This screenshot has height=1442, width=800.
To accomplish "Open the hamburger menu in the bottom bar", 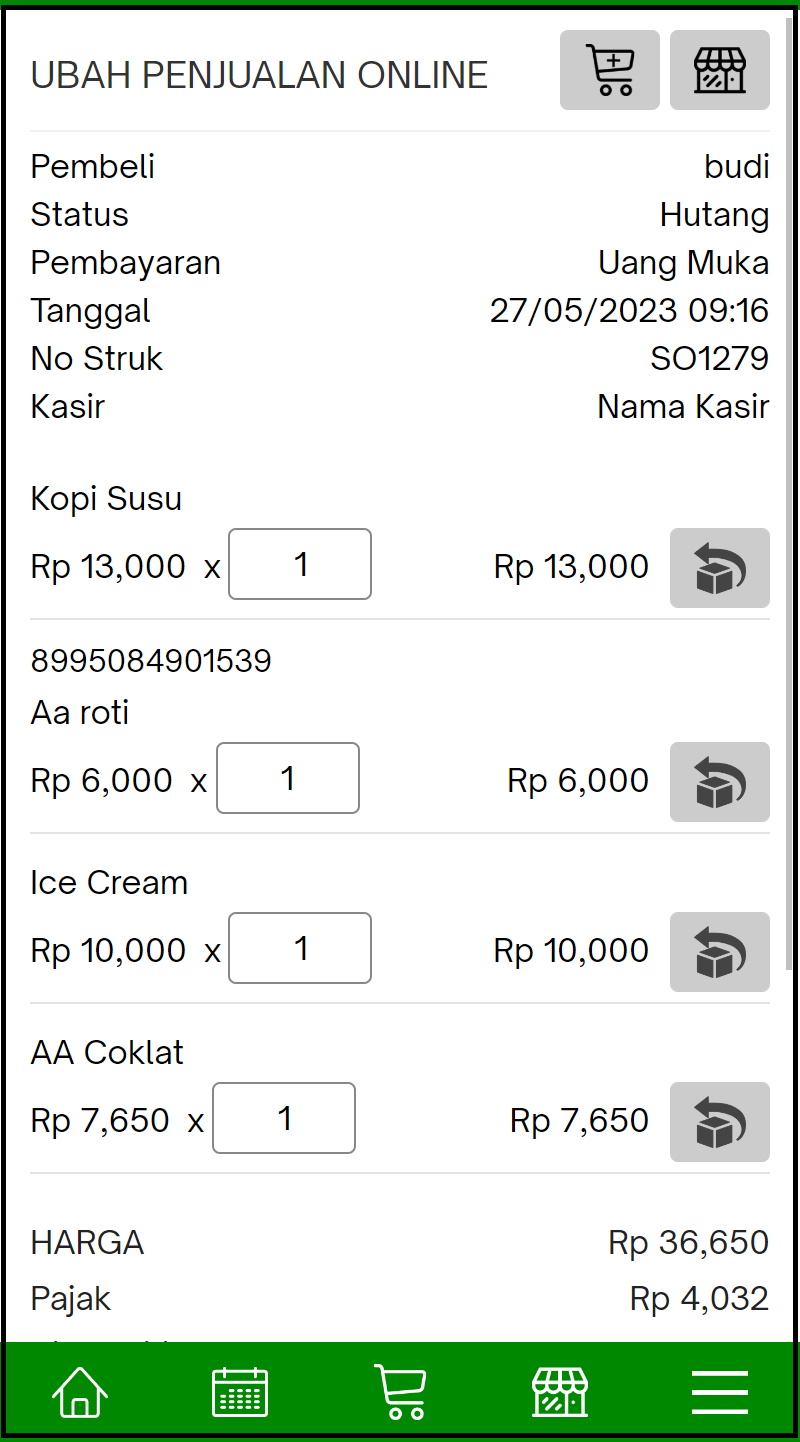I will 719,1391.
